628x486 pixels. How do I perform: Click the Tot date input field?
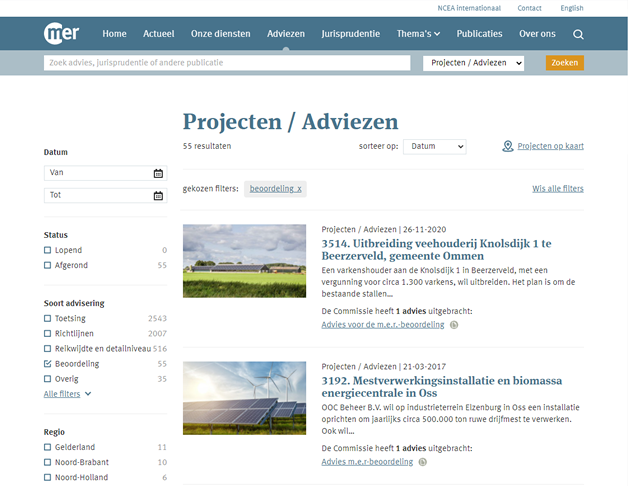click(106, 196)
